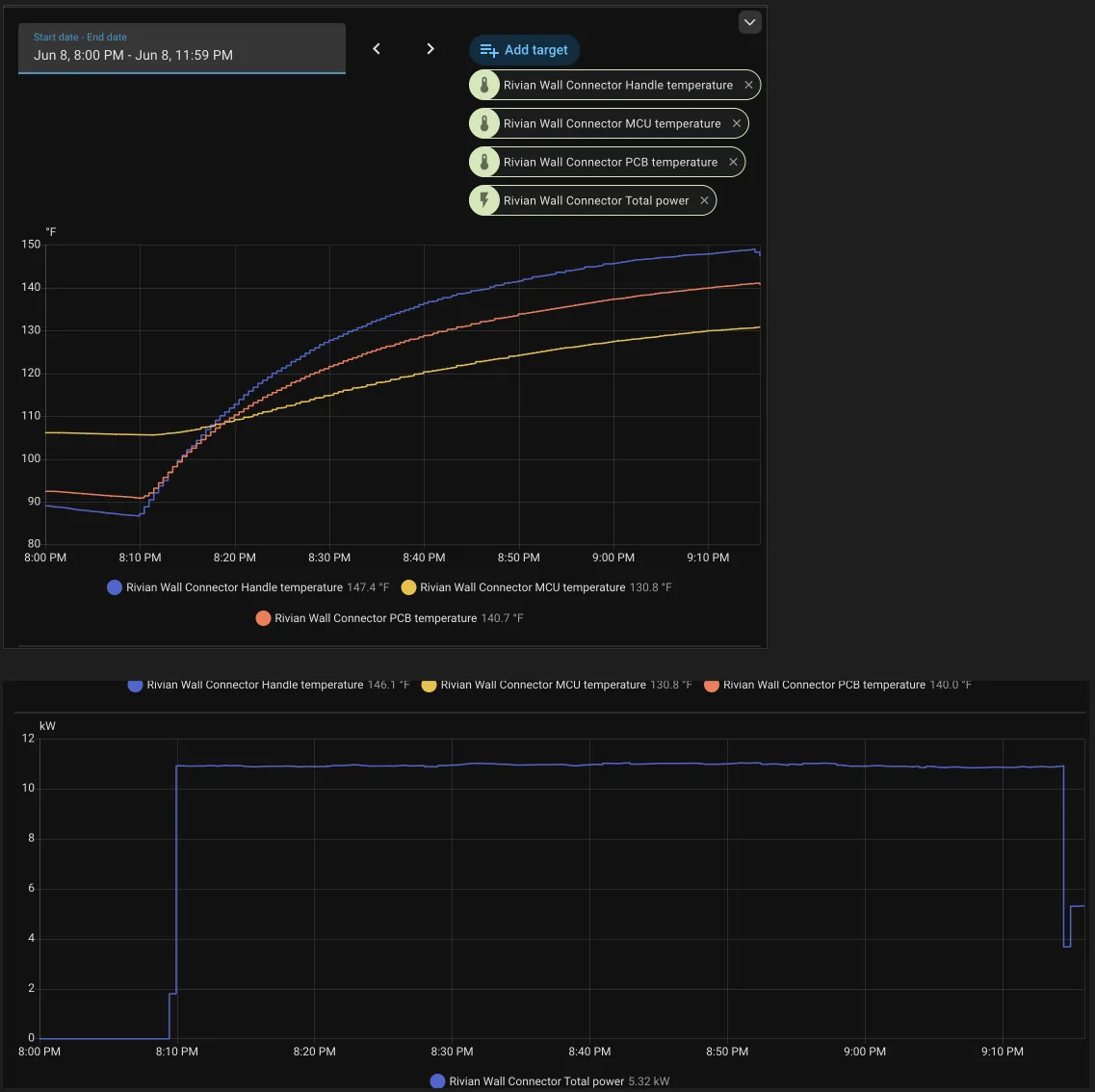The width and height of the screenshot is (1095, 1092).
Task: Go to previous time range arrow
Action: (x=377, y=49)
